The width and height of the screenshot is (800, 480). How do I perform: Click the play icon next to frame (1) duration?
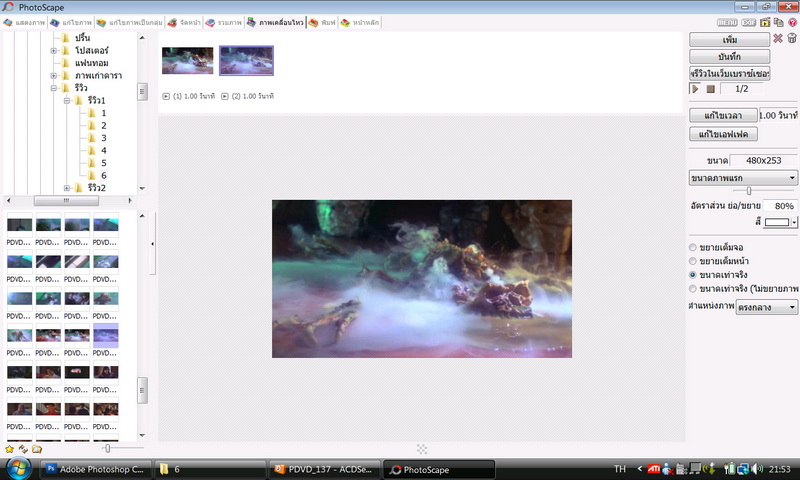tap(166, 96)
